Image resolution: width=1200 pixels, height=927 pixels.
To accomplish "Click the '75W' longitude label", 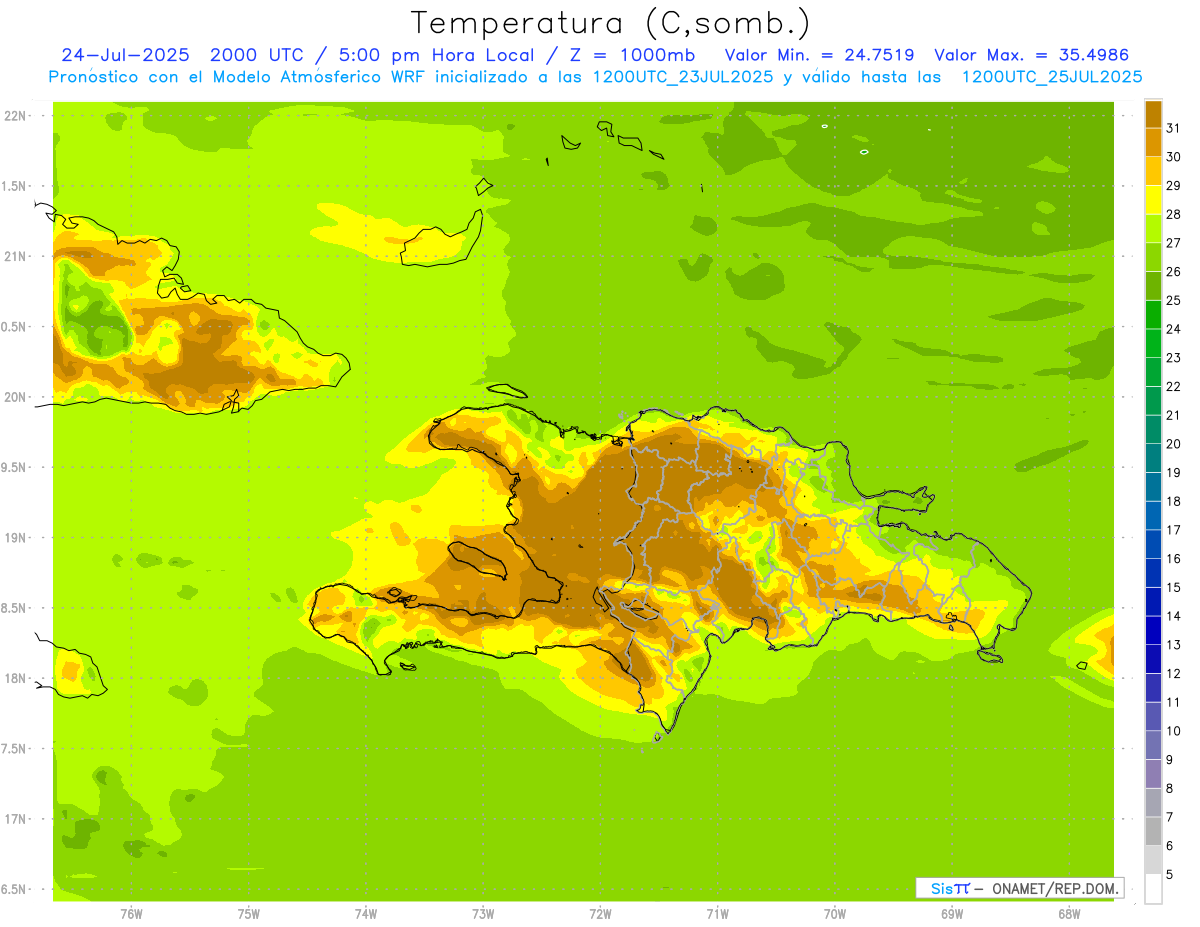I will pos(248,914).
